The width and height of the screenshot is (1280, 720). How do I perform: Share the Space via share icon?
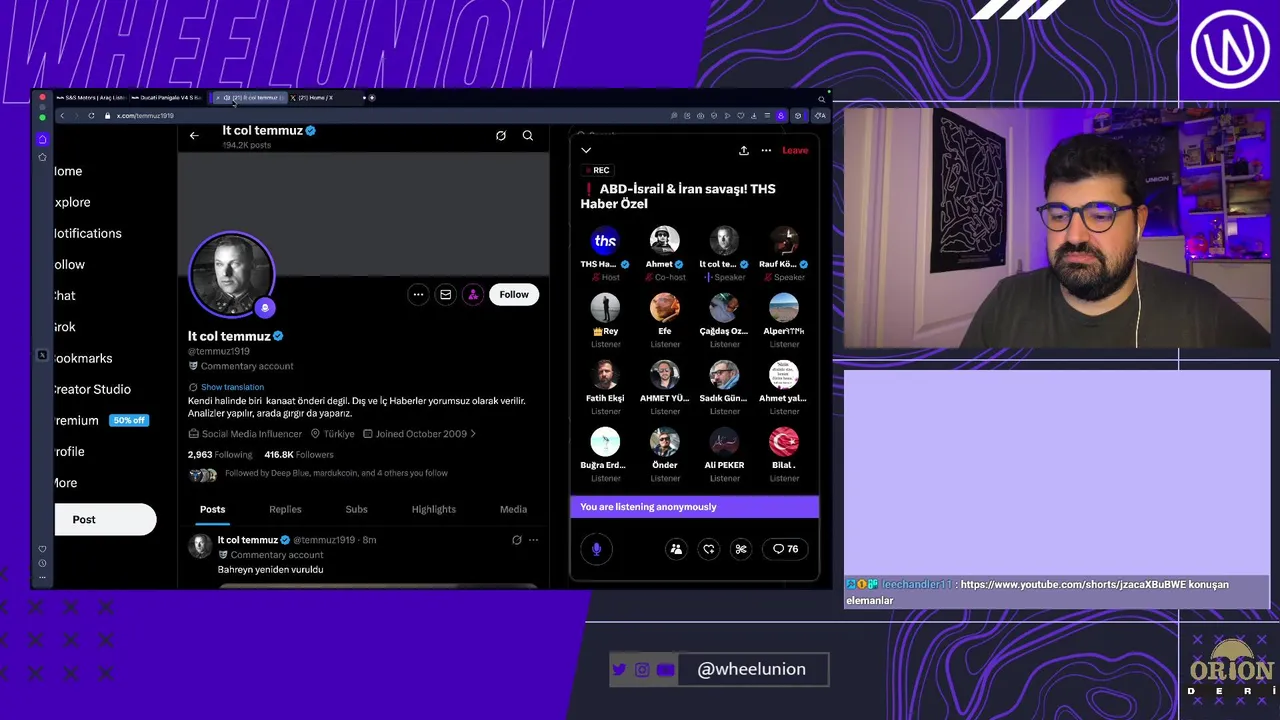(744, 150)
